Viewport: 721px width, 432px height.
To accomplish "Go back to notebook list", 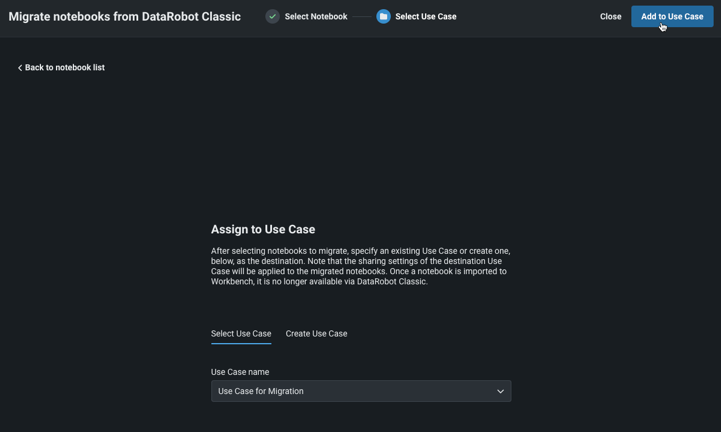I will click(64, 68).
